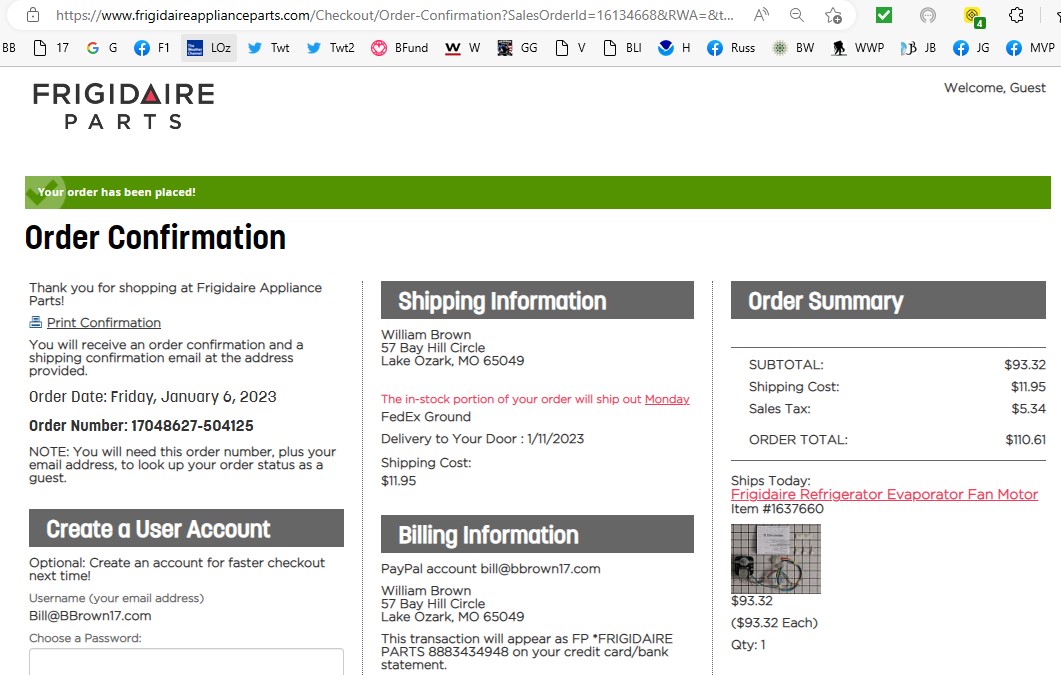The image size is (1061, 675).
Task: Click 'Delivery to Your Door : 1/11/2023'
Action: [482, 439]
